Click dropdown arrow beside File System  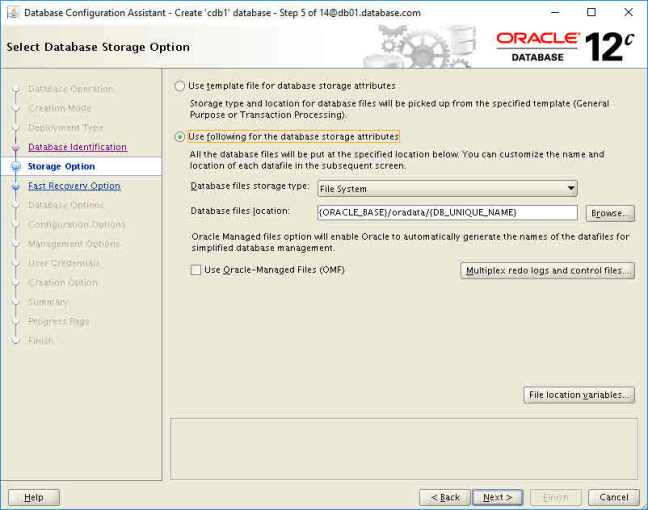[570, 188]
